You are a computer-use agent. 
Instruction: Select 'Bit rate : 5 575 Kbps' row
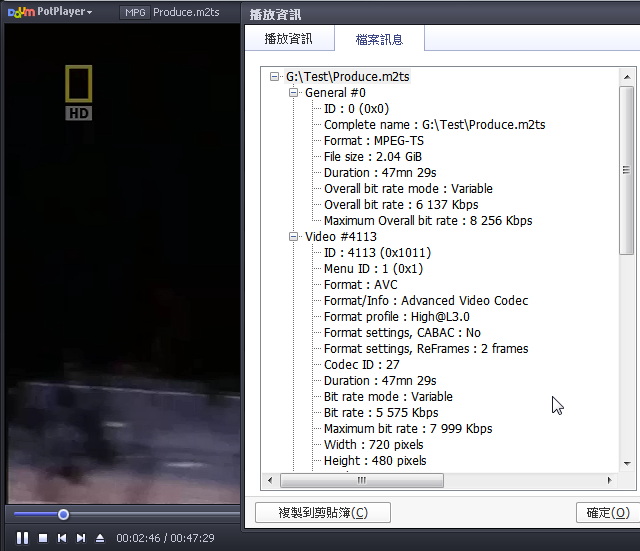tap(381, 413)
